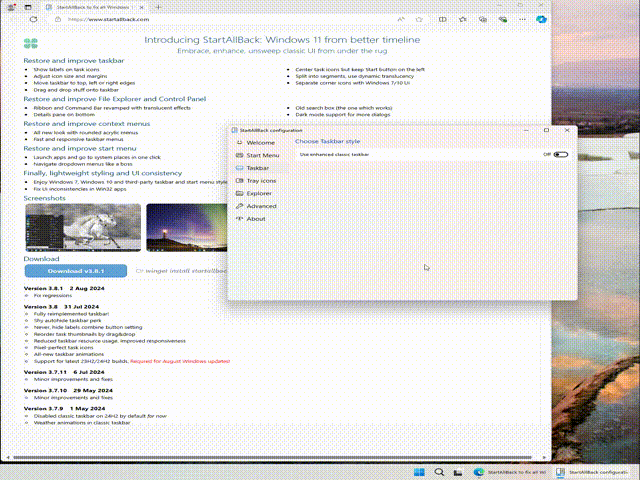This screenshot has height=480, width=640.
Task: Click the StartAllBack green clover logo
Action: (x=31, y=43)
